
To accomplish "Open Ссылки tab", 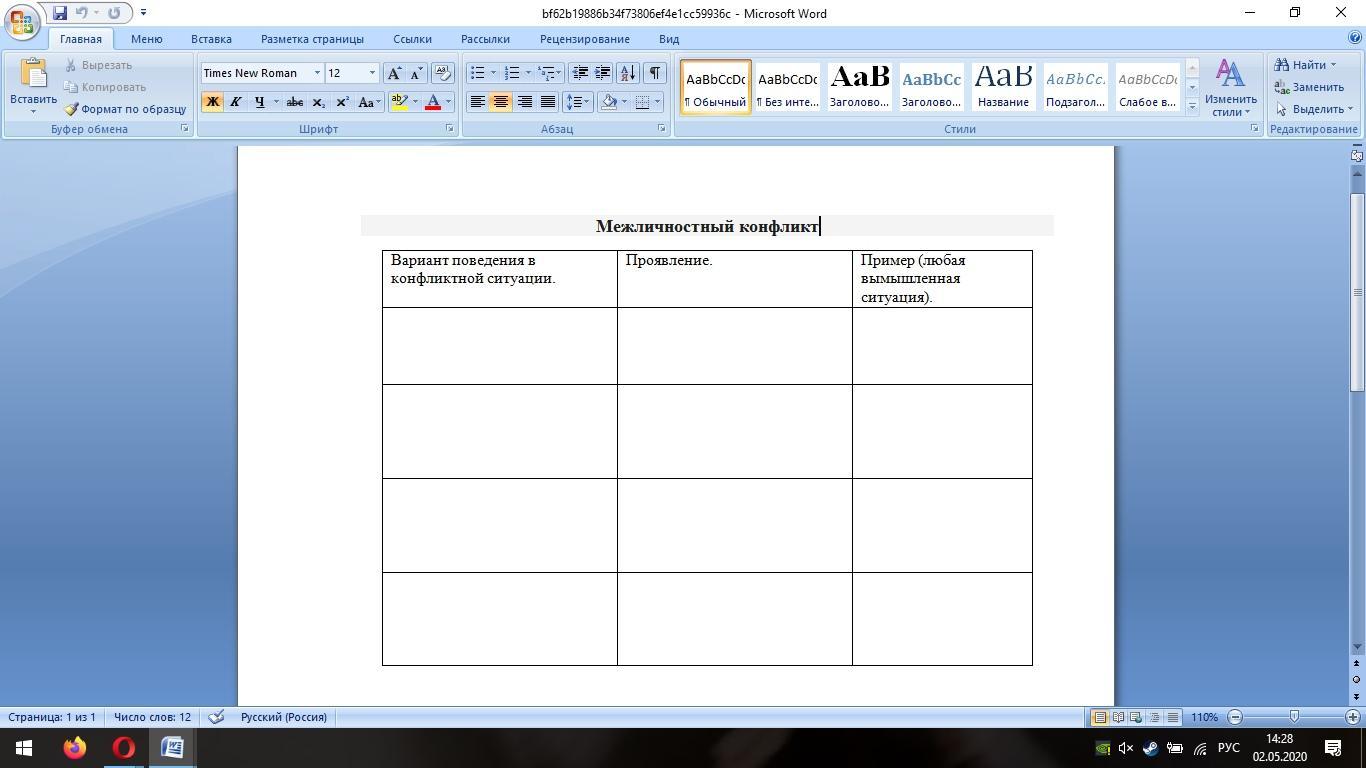I will tap(412, 39).
